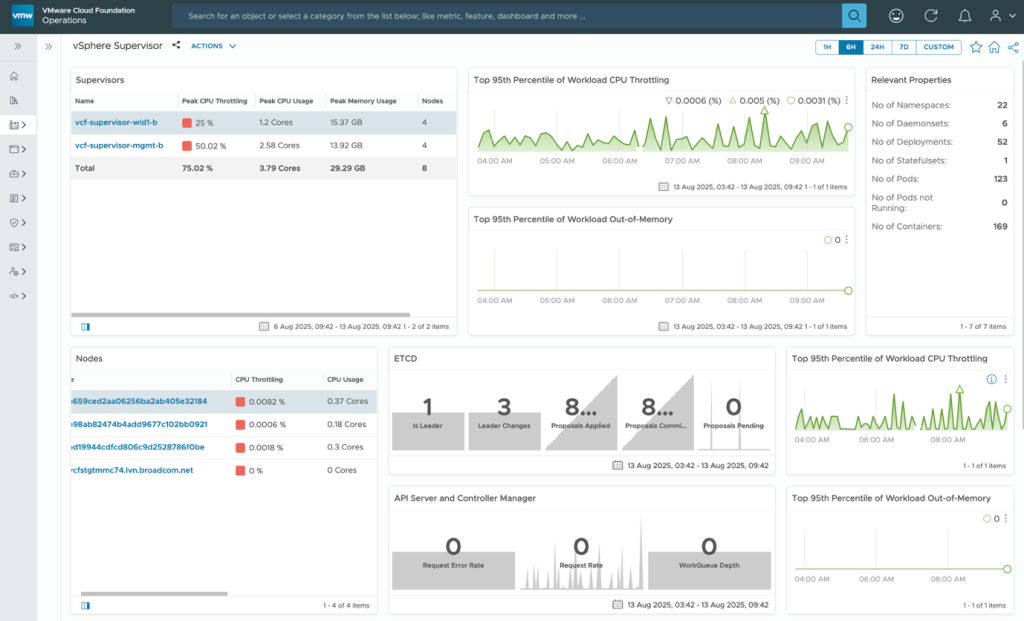
Task: Click the Supervisors table horizontal scrollbar
Action: point(240,315)
